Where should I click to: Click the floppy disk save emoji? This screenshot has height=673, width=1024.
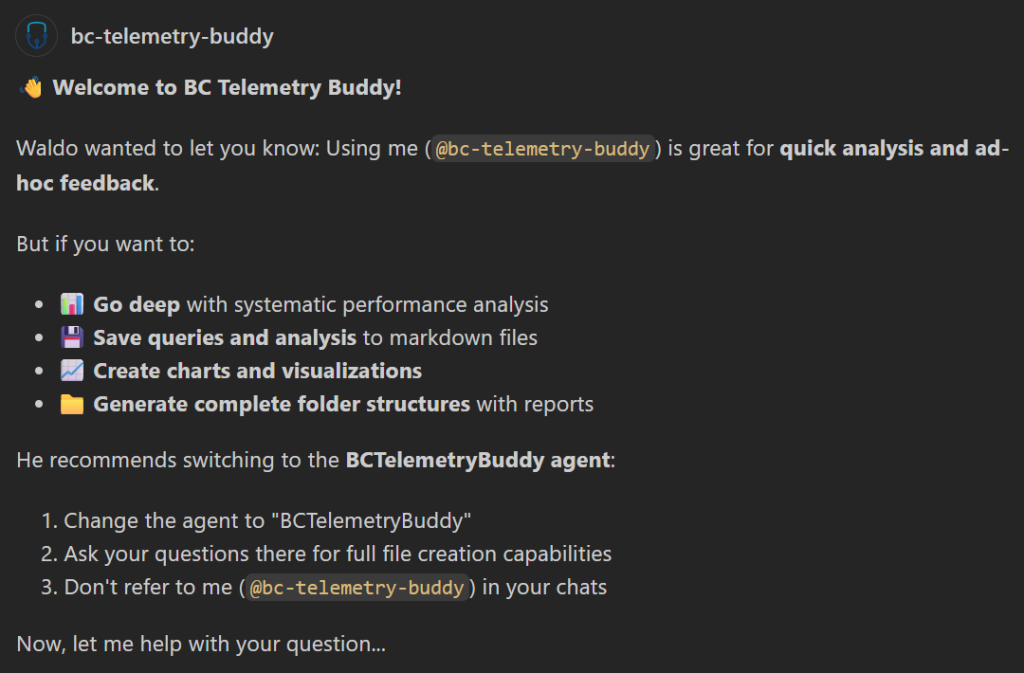(71, 338)
